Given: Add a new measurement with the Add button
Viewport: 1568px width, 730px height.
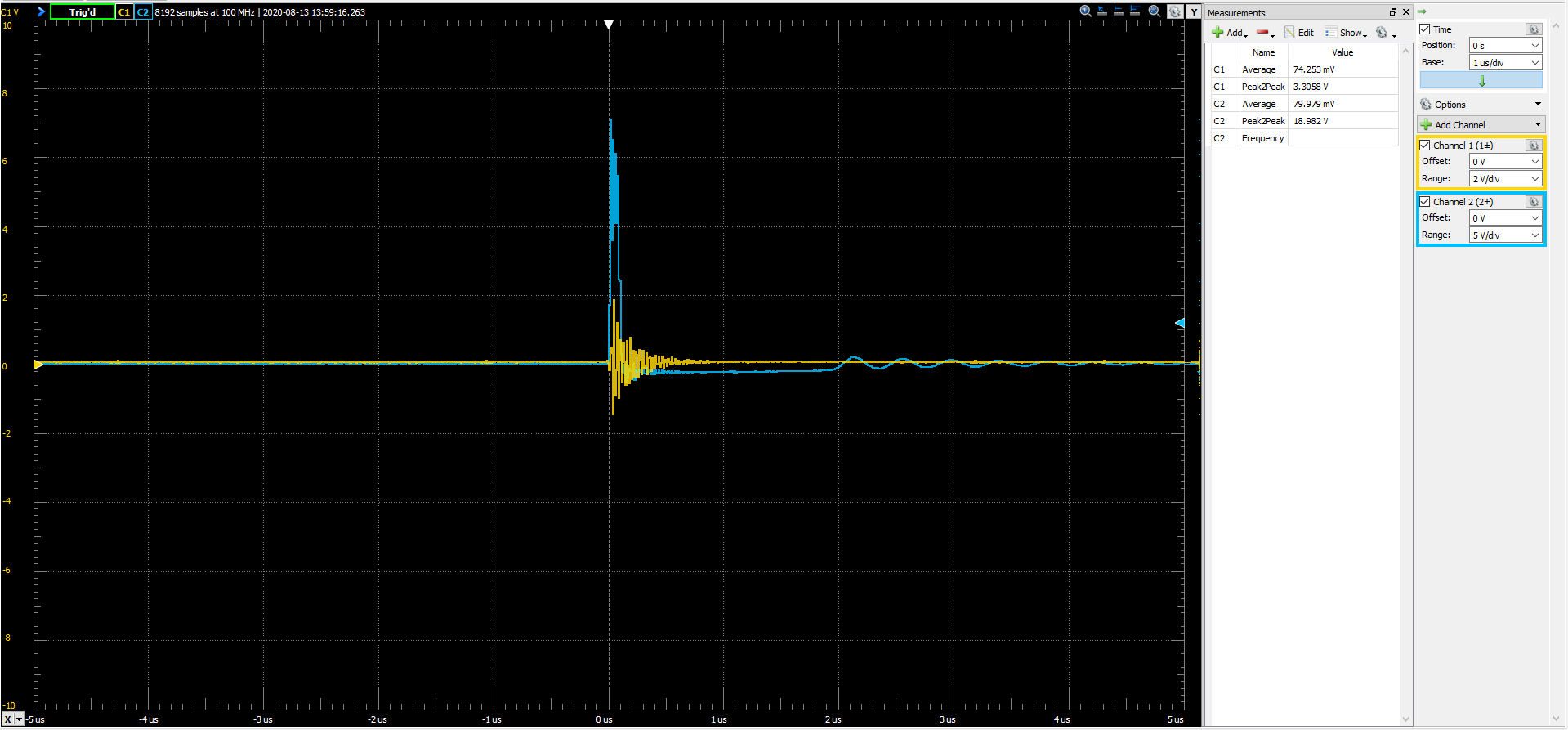Looking at the screenshot, I should point(1229,33).
